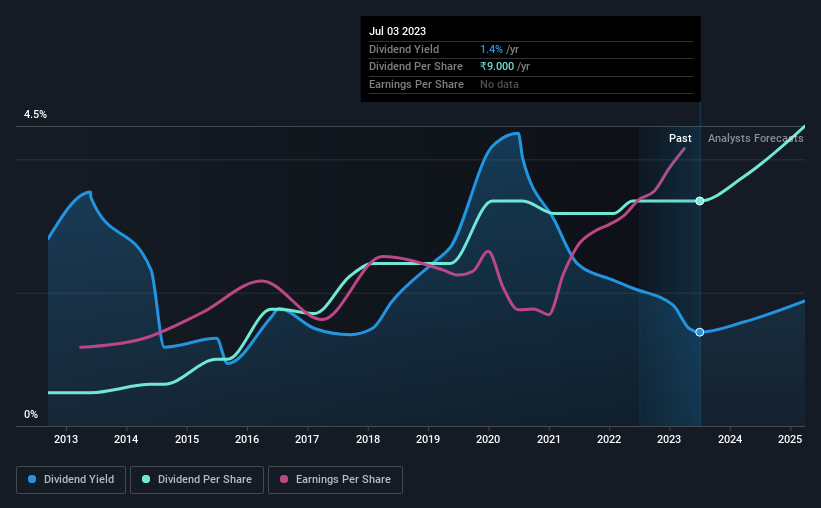Click the No data earnings value in tooltip

click(x=500, y=84)
